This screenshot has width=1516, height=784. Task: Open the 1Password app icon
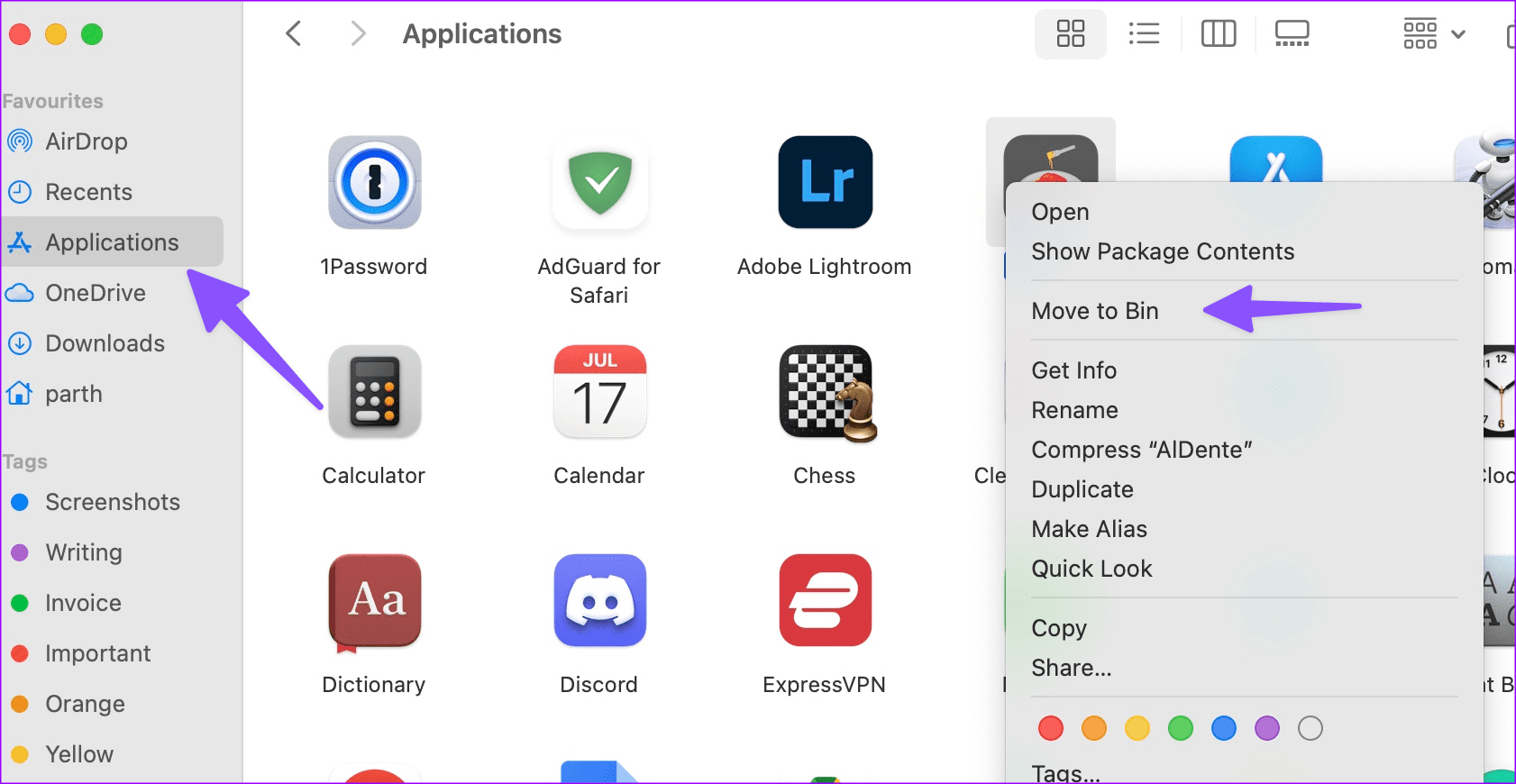click(x=374, y=183)
